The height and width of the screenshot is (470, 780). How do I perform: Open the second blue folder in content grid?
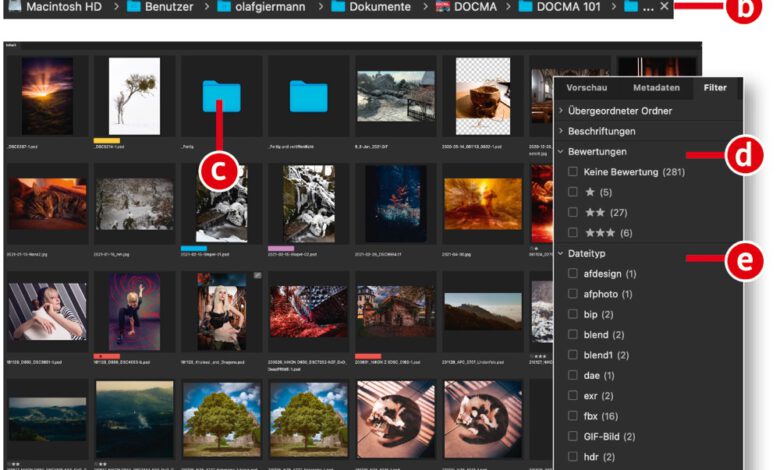point(308,96)
